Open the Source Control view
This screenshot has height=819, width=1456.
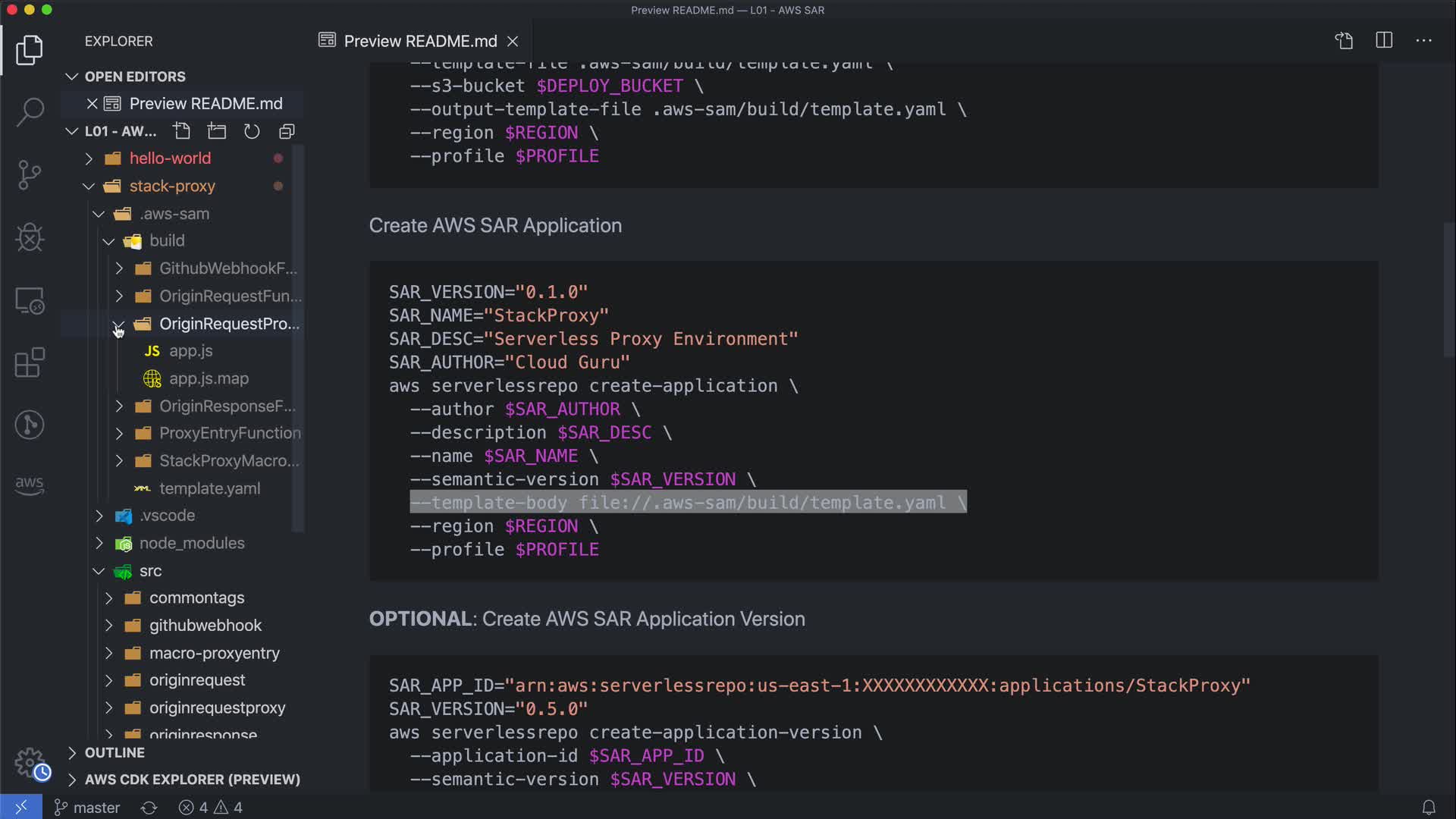30,175
